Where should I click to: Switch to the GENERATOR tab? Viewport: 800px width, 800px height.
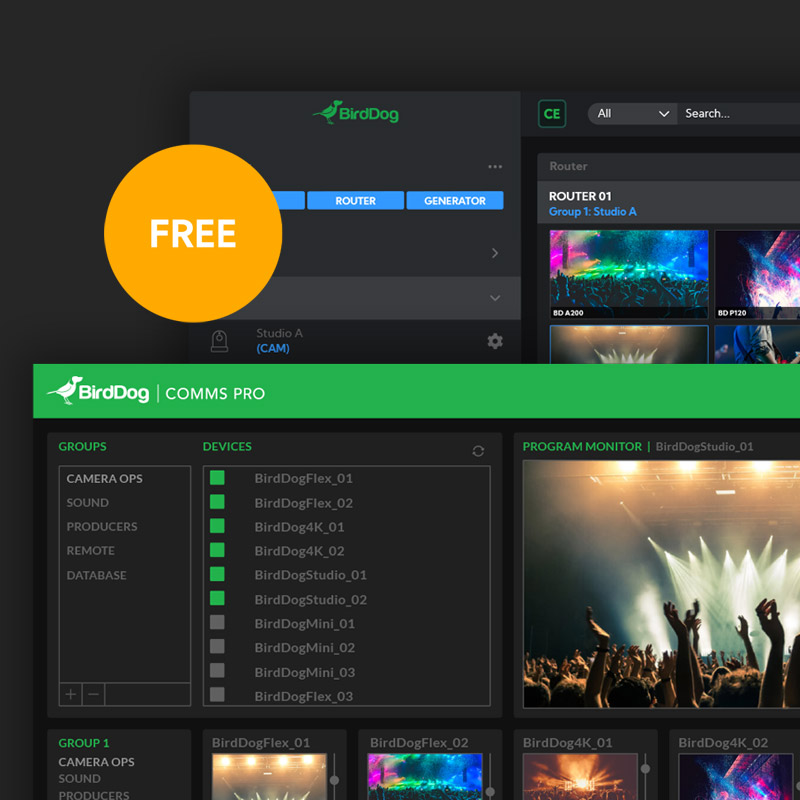tap(455, 201)
